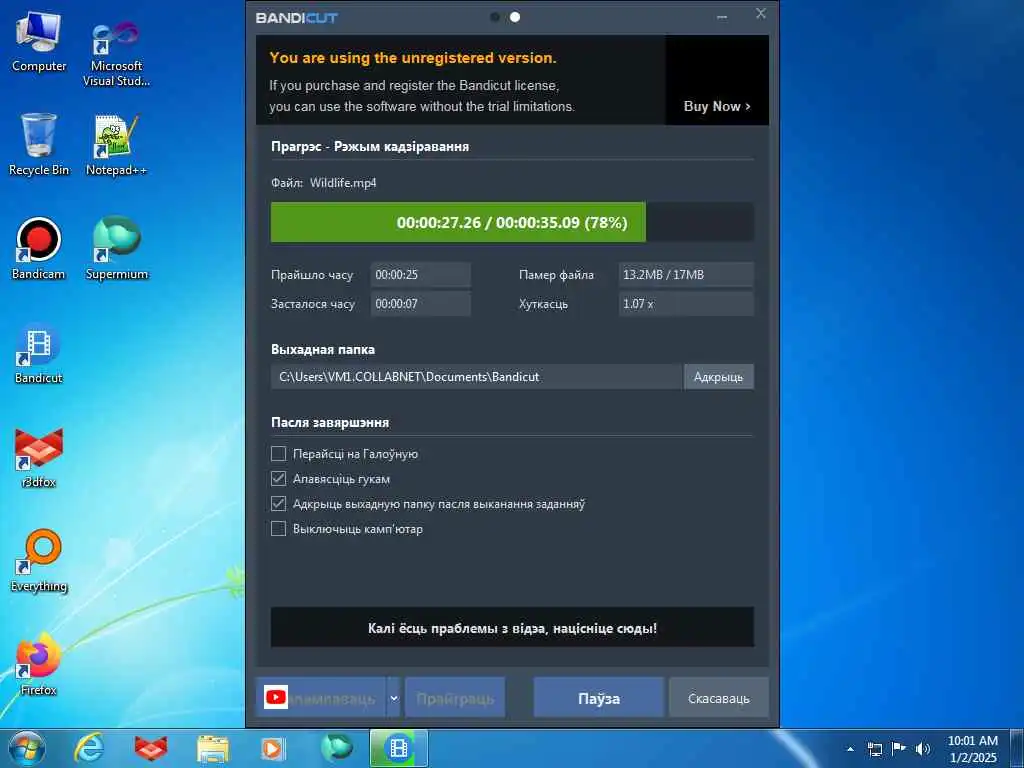Open the media player taskbar icon
Viewport: 1024px width, 768px height.
[x=274, y=748]
